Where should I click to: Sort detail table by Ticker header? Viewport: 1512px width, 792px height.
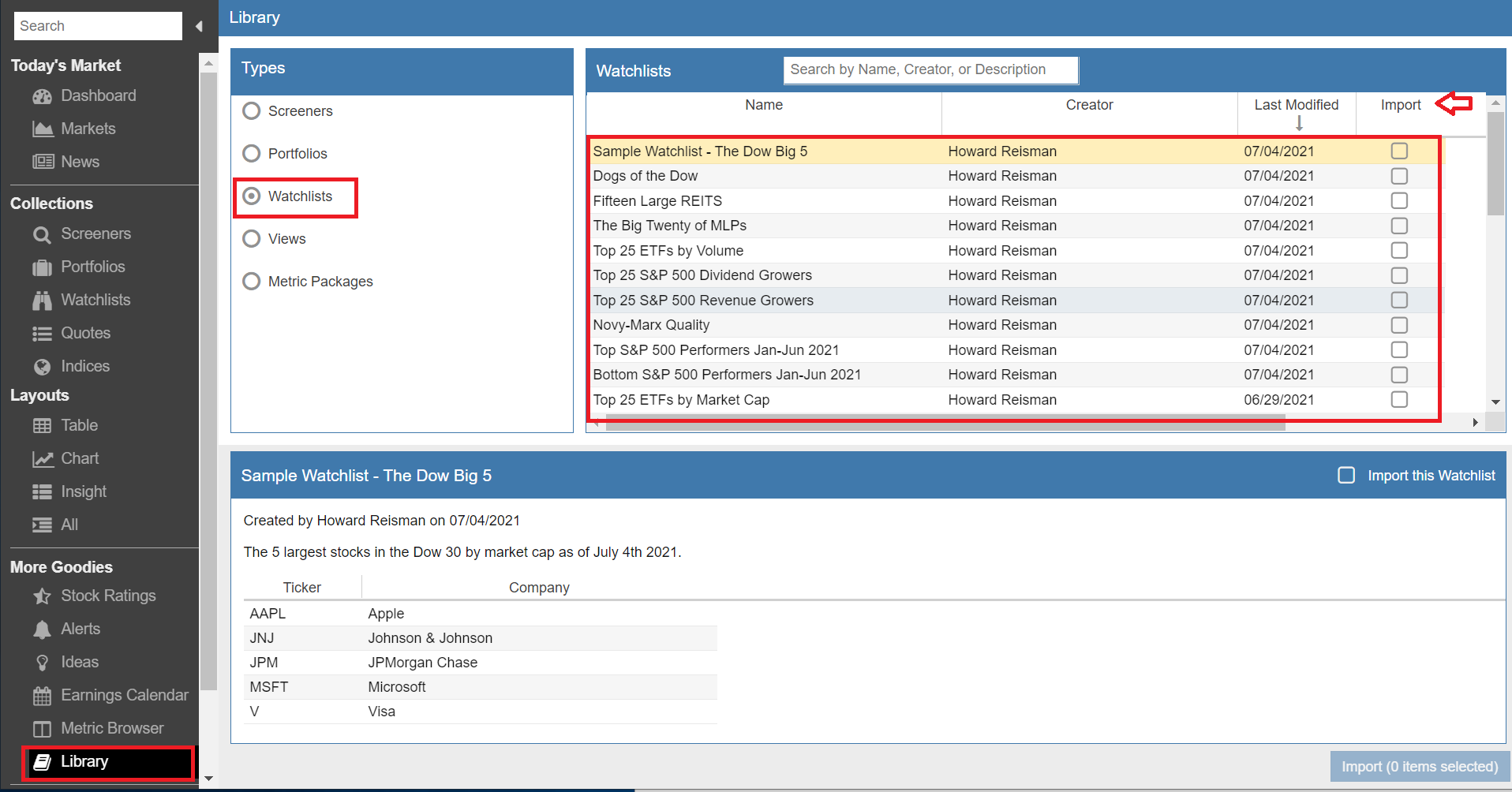click(302, 588)
